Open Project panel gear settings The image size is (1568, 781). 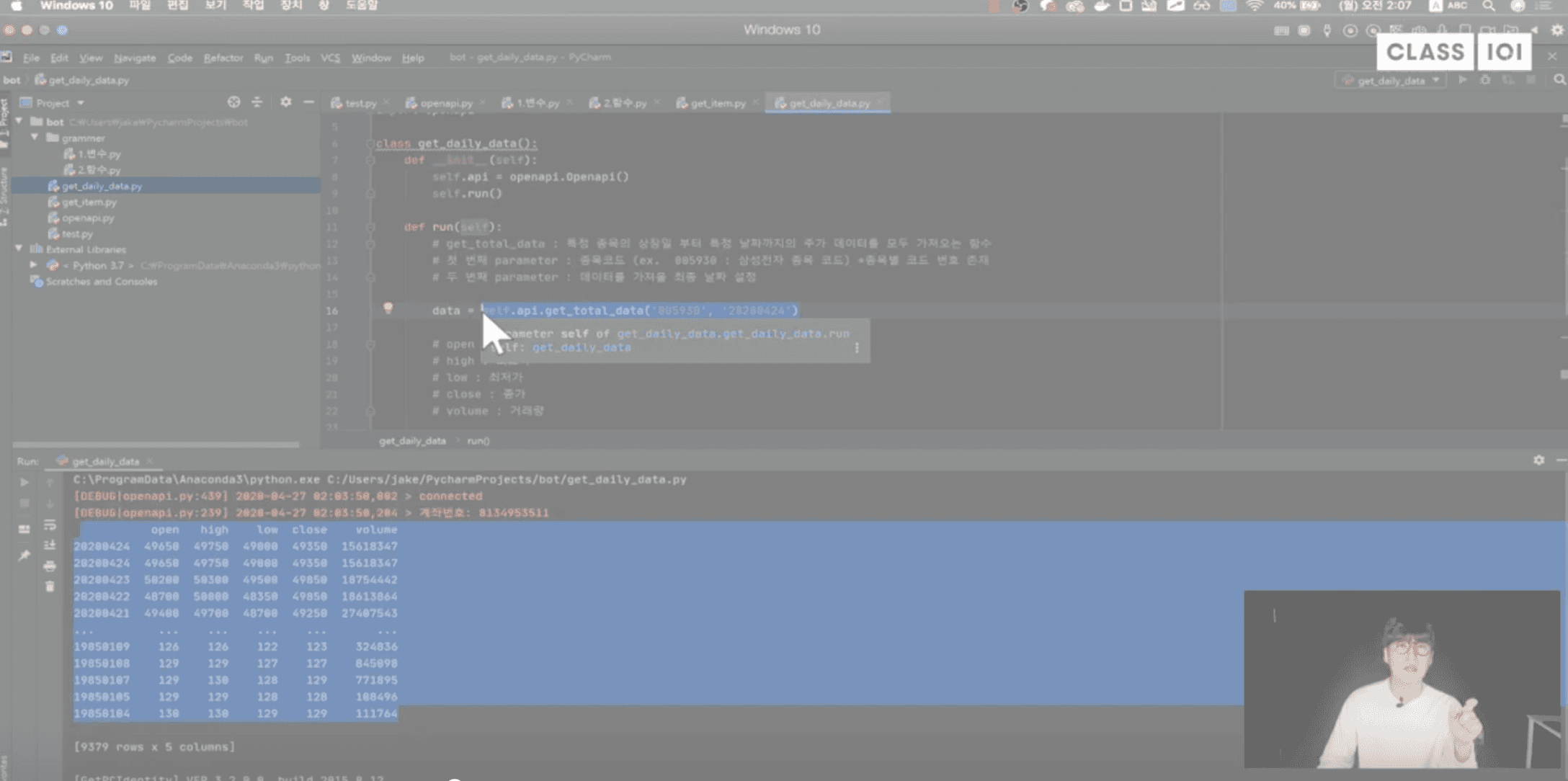(286, 102)
